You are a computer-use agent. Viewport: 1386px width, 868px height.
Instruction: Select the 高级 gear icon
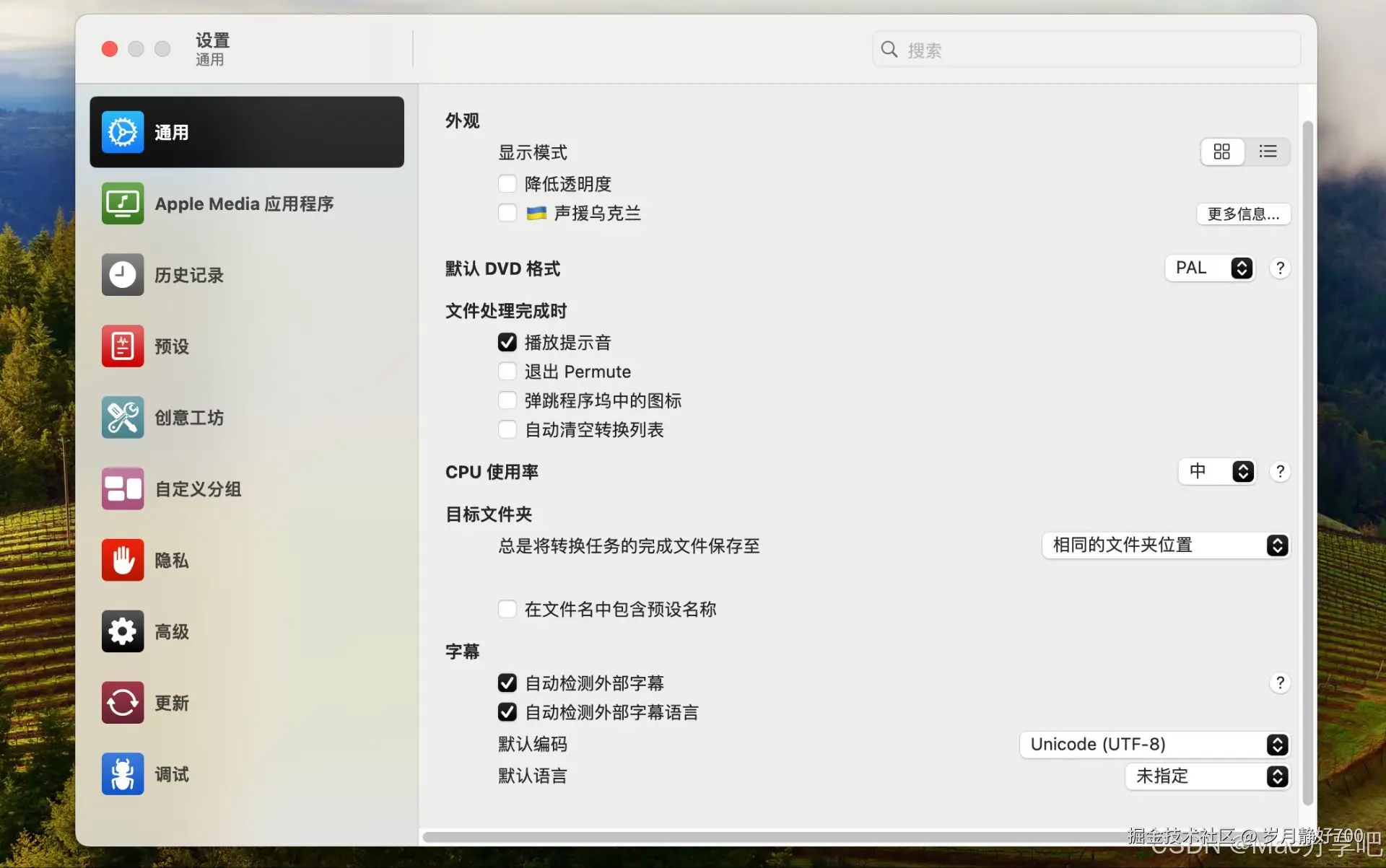coord(121,631)
